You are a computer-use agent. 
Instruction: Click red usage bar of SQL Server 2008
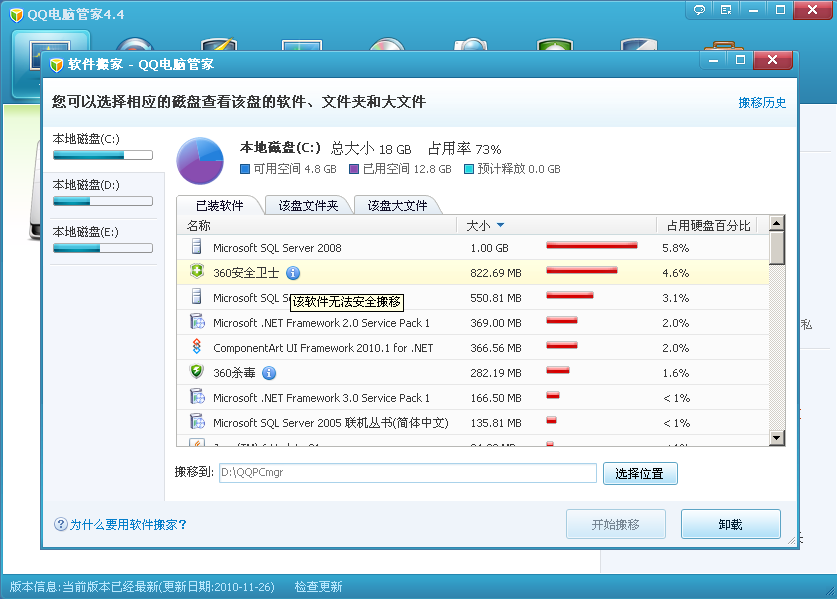tap(592, 246)
